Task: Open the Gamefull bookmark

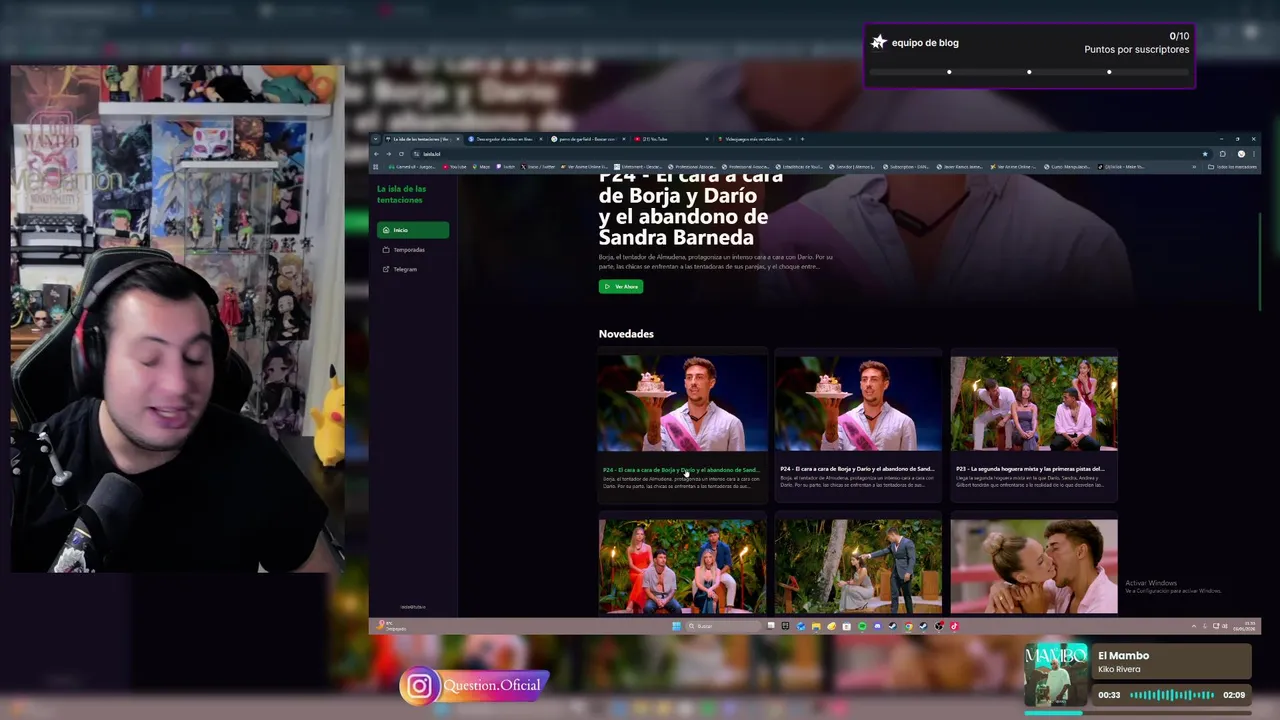Action: point(413,167)
